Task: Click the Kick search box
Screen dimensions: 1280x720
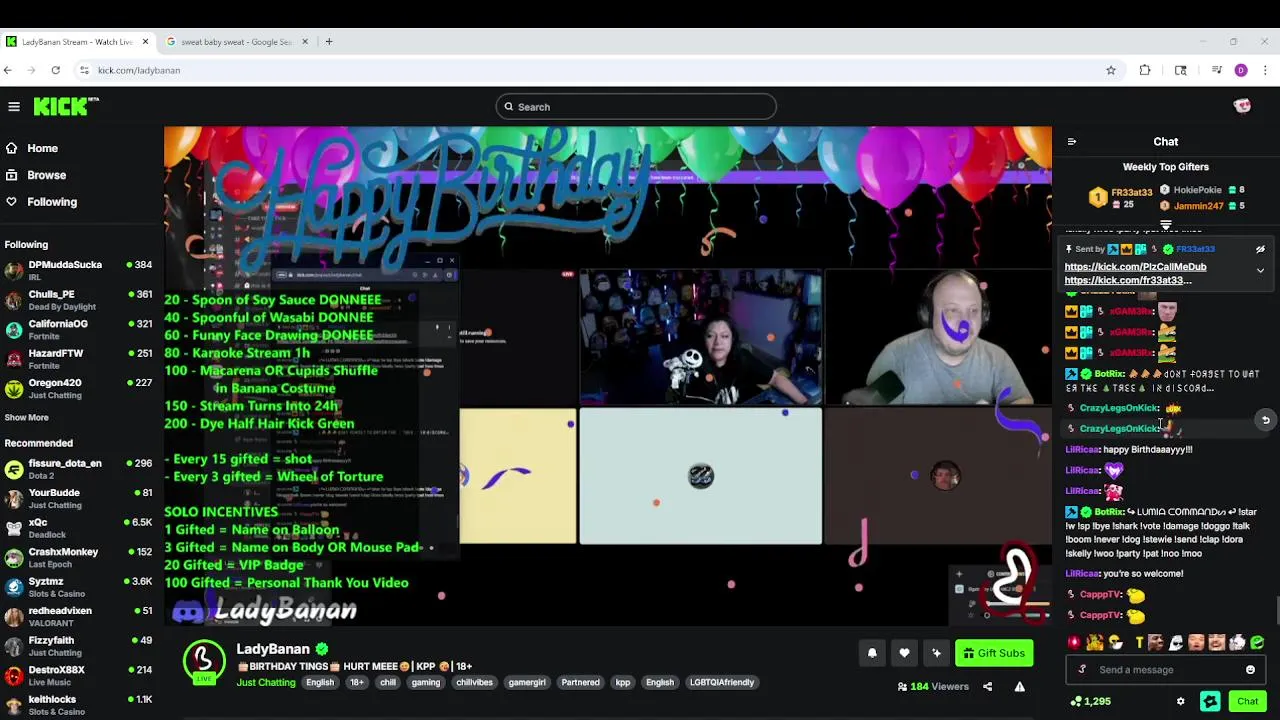Action: [636, 107]
